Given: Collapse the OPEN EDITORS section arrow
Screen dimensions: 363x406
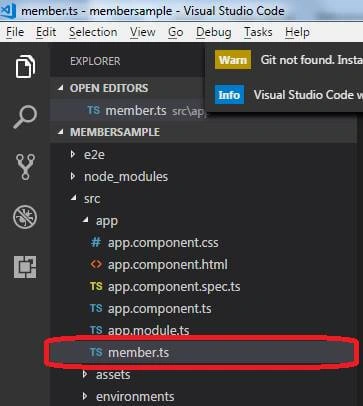Looking at the screenshot, I should [61, 88].
